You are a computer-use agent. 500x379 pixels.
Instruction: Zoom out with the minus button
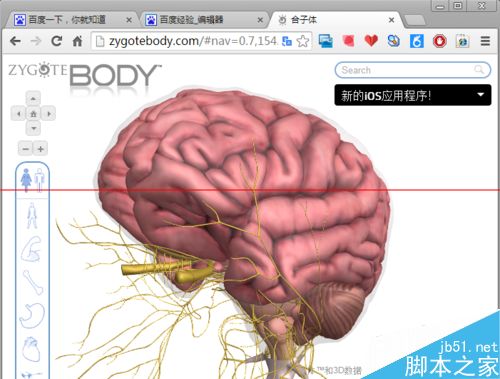click(25, 149)
